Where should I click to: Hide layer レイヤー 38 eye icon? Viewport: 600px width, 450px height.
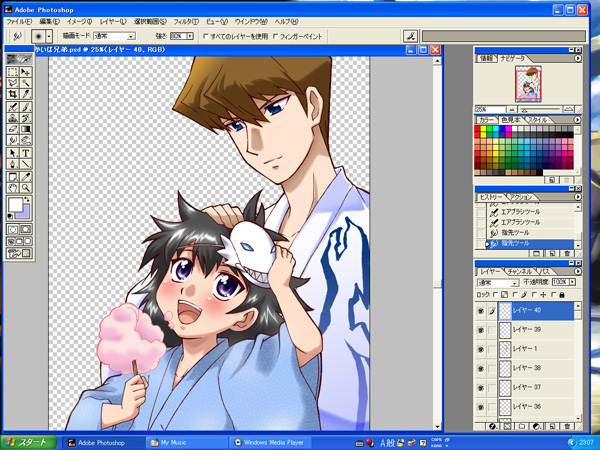pos(481,368)
